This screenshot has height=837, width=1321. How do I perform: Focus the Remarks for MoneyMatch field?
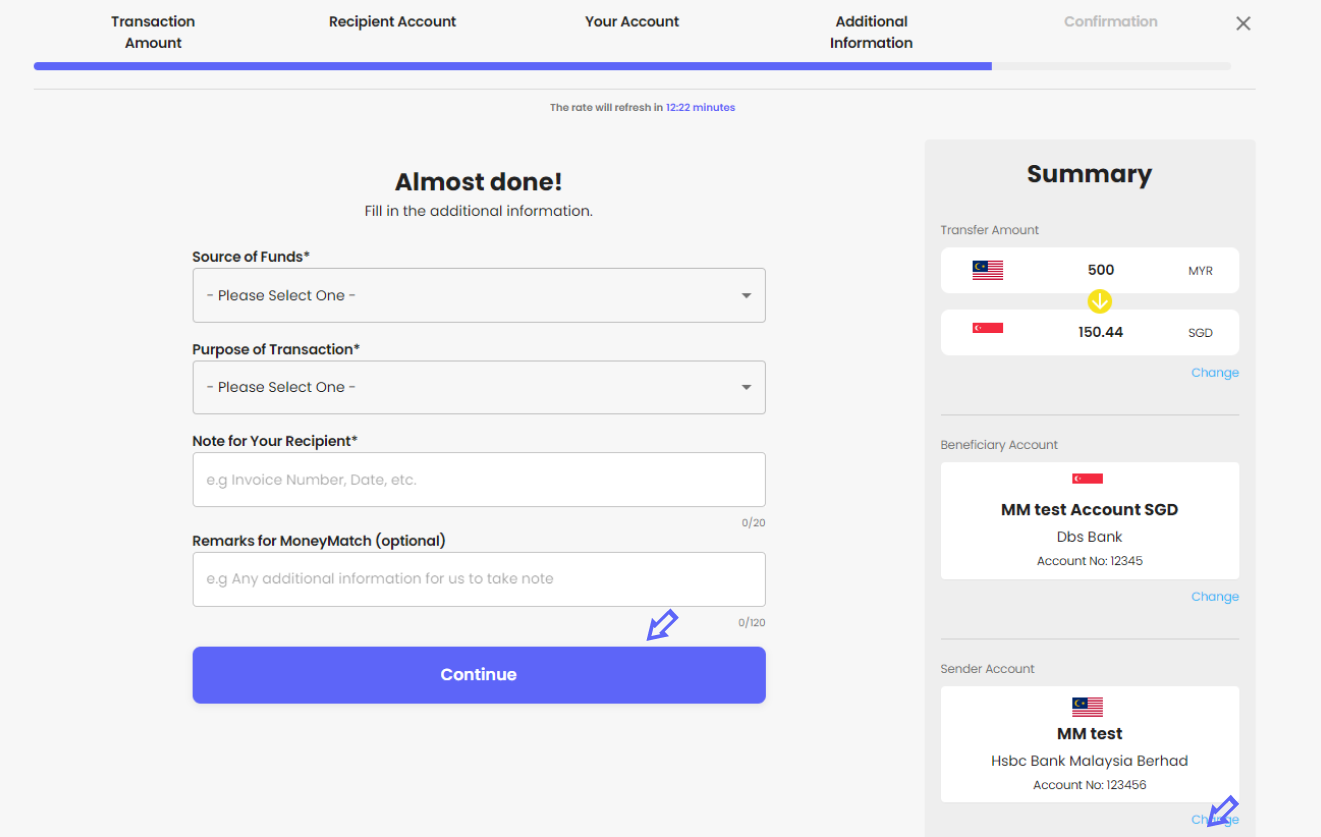(479, 579)
